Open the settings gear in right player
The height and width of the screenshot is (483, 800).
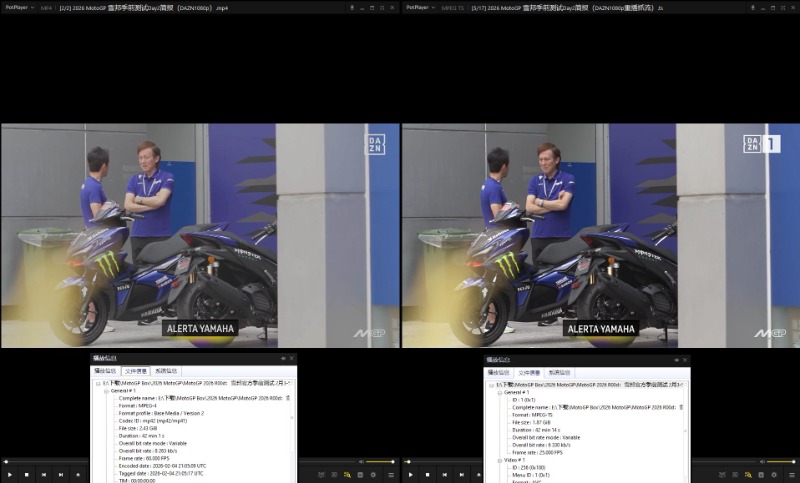(773, 474)
